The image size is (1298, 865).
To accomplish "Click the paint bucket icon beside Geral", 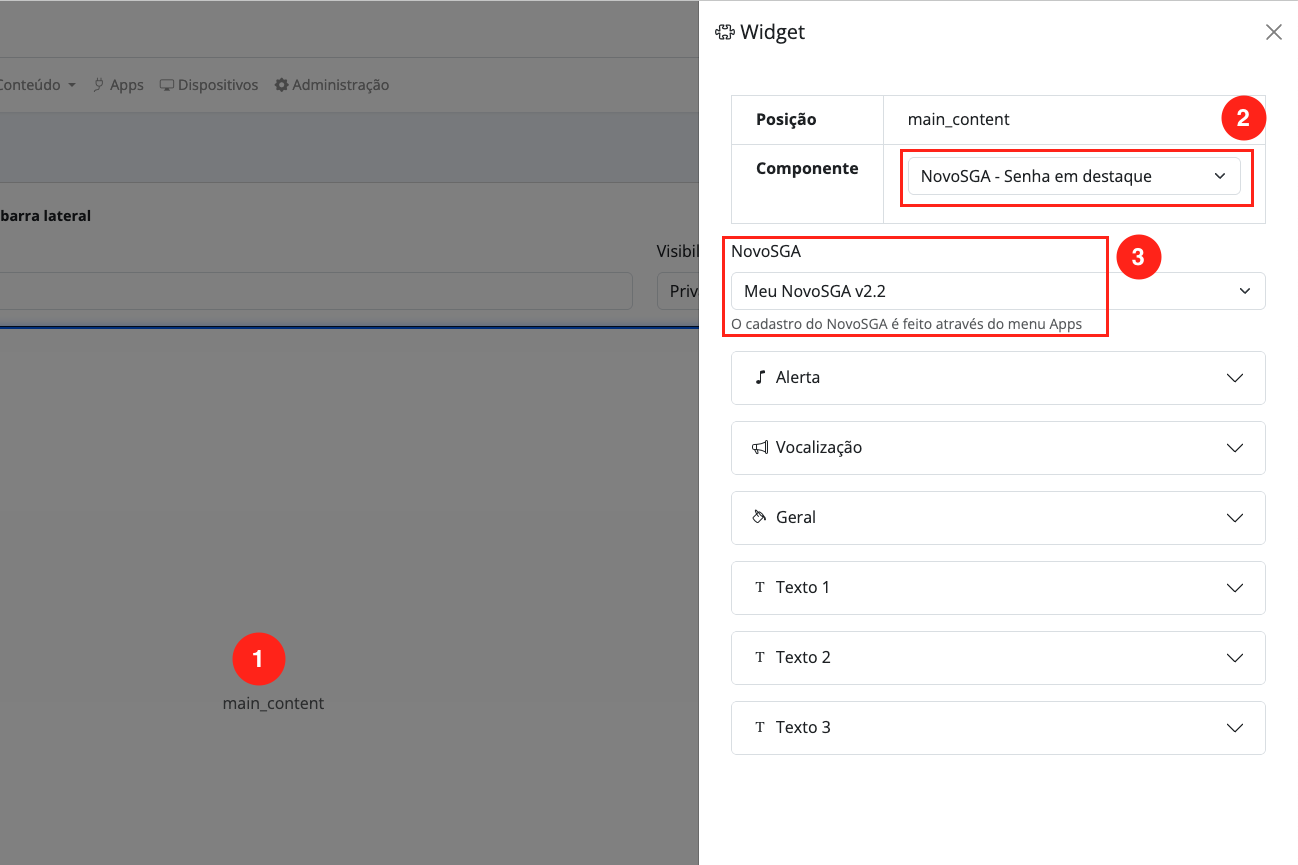I will click(x=760, y=517).
